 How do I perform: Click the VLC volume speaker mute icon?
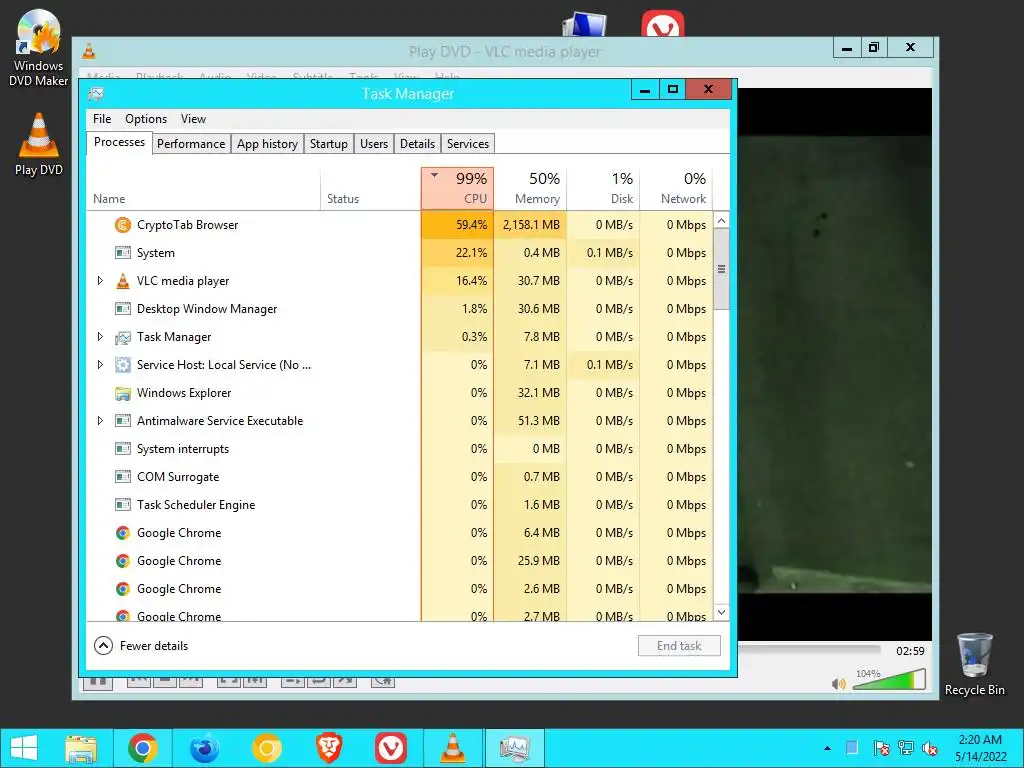[839, 683]
